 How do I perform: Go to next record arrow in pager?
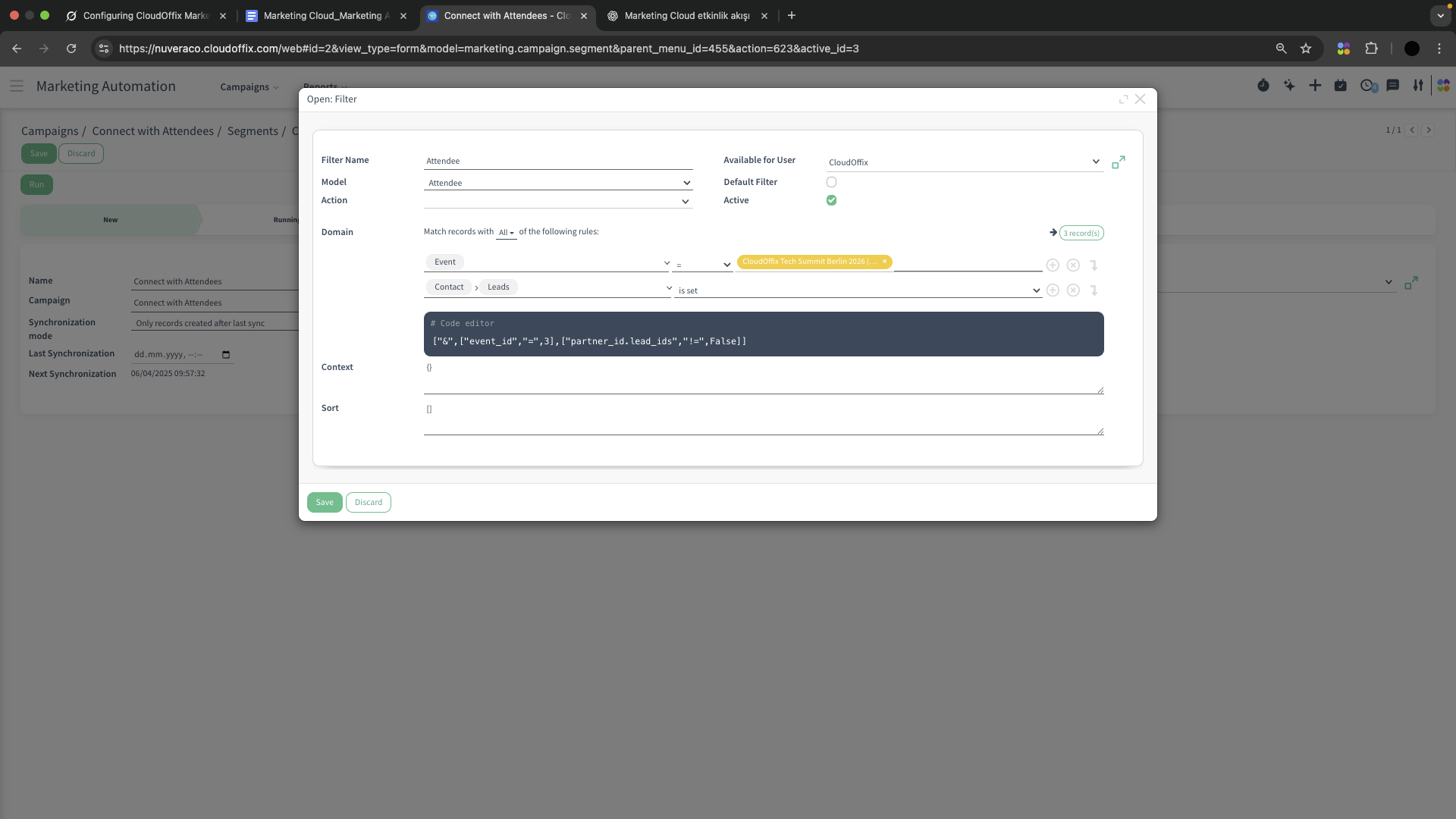click(x=1428, y=130)
